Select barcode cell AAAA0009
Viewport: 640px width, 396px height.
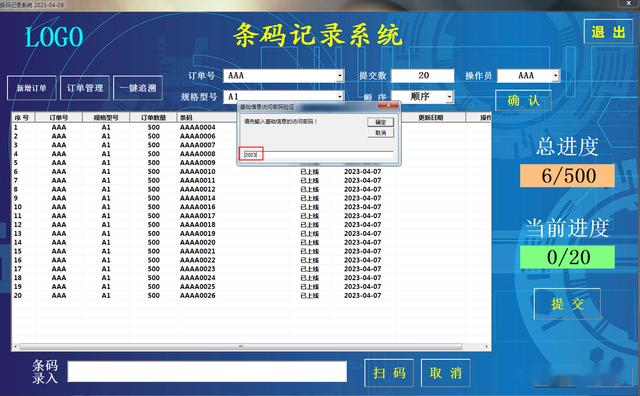point(198,162)
